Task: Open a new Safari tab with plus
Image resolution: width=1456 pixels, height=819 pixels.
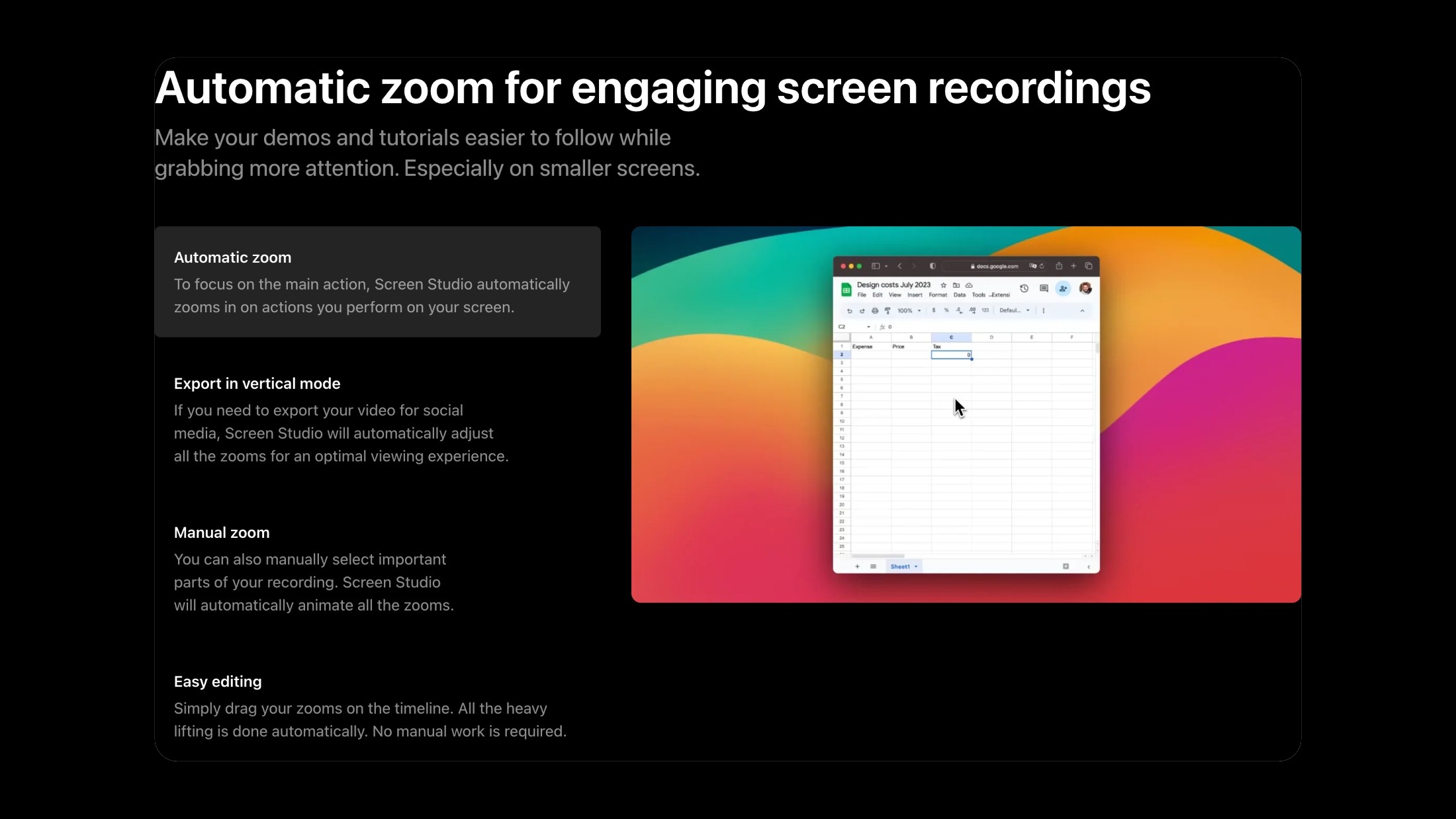Action: (x=1073, y=266)
